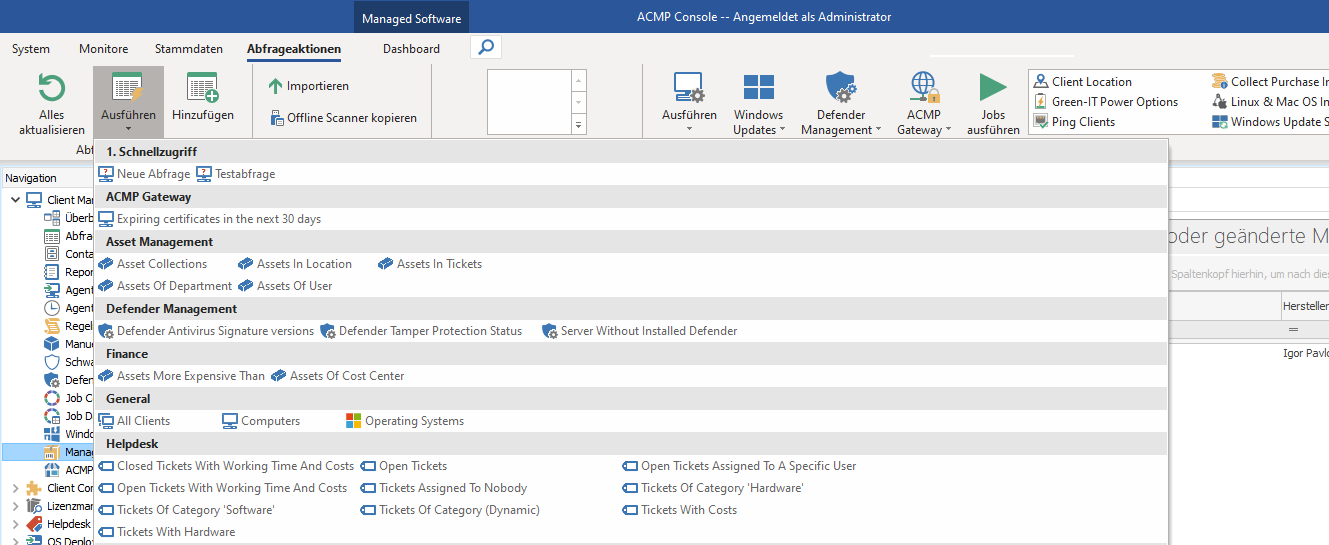The height and width of the screenshot is (545, 1329).
Task: Switch to the Stammdaten tab
Action: 190,49
